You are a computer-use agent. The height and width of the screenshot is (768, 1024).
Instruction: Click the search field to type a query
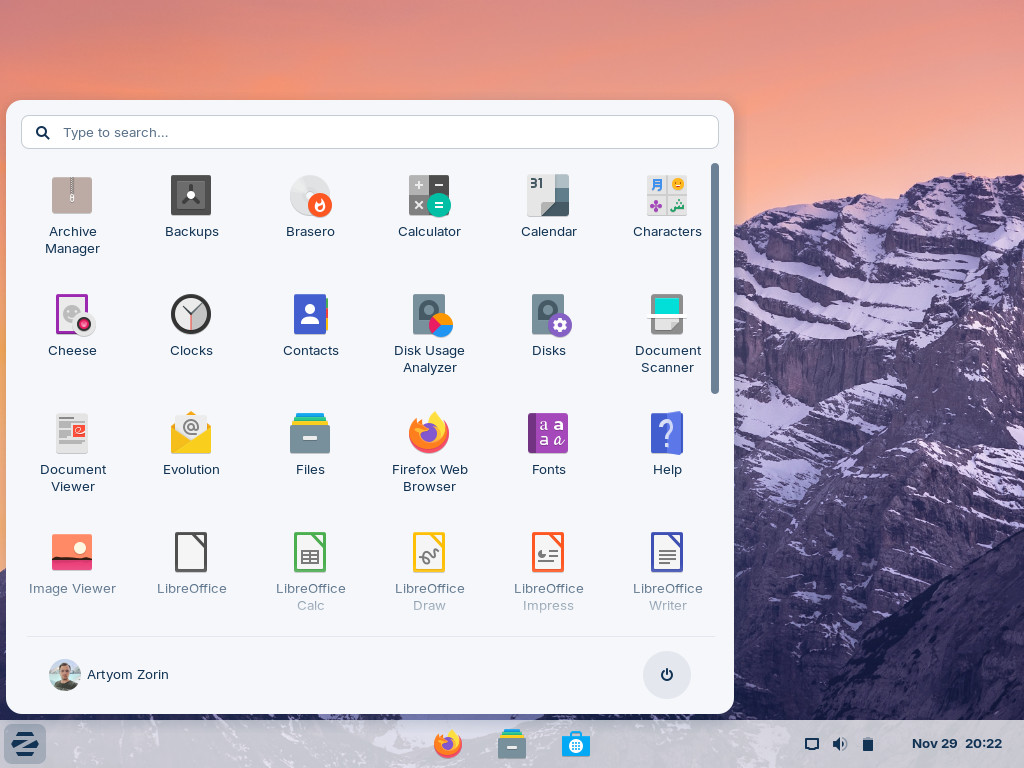[x=370, y=132]
